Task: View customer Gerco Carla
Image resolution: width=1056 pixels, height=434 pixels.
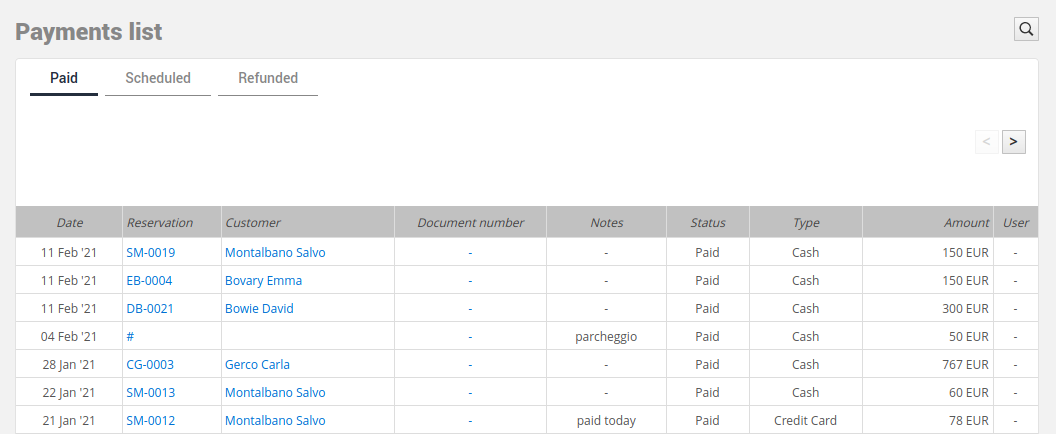Action: point(257,365)
